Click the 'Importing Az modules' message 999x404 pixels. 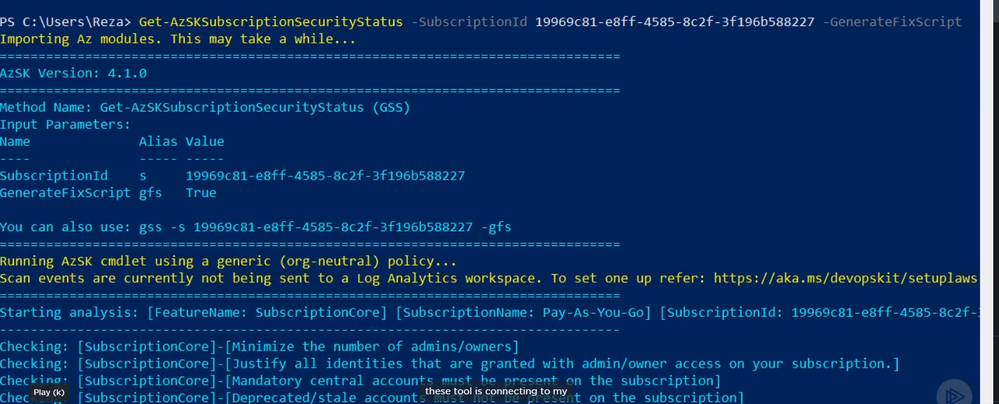[x=178, y=39]
